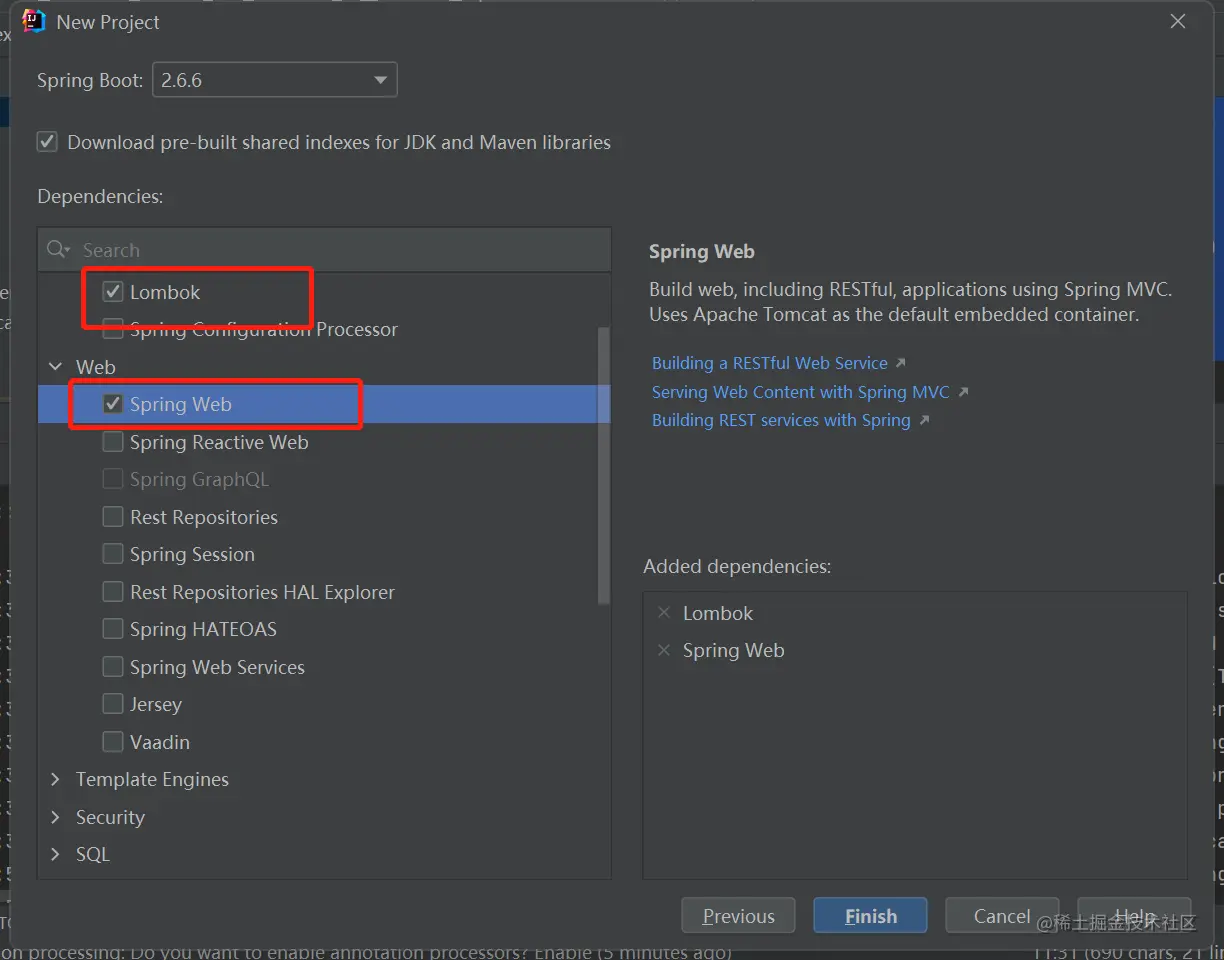Check the Vaadin dependency checkbox
The width and height of the screenshot is (1224, 960).
113,742
